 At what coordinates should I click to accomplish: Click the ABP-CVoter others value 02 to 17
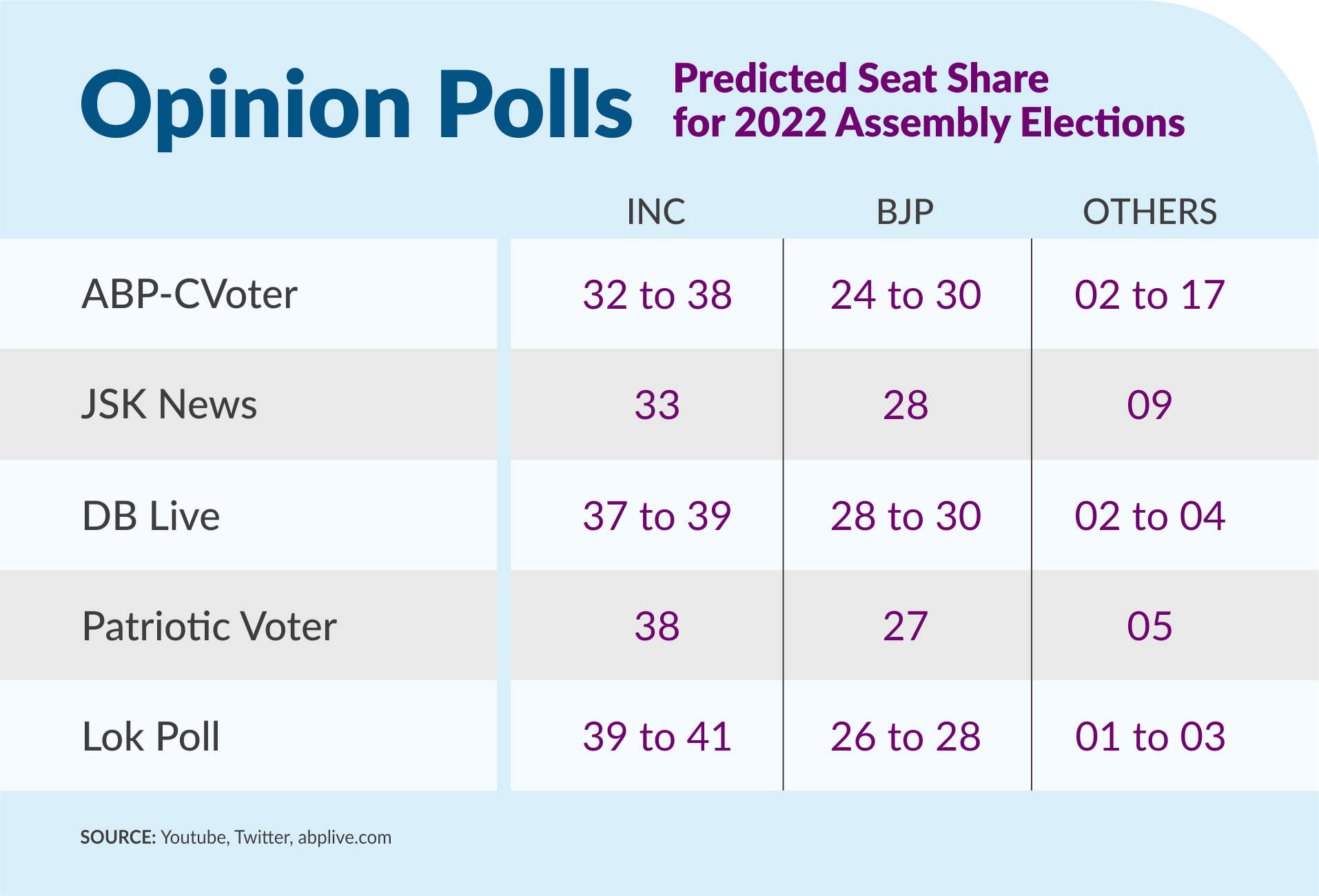1149,295
